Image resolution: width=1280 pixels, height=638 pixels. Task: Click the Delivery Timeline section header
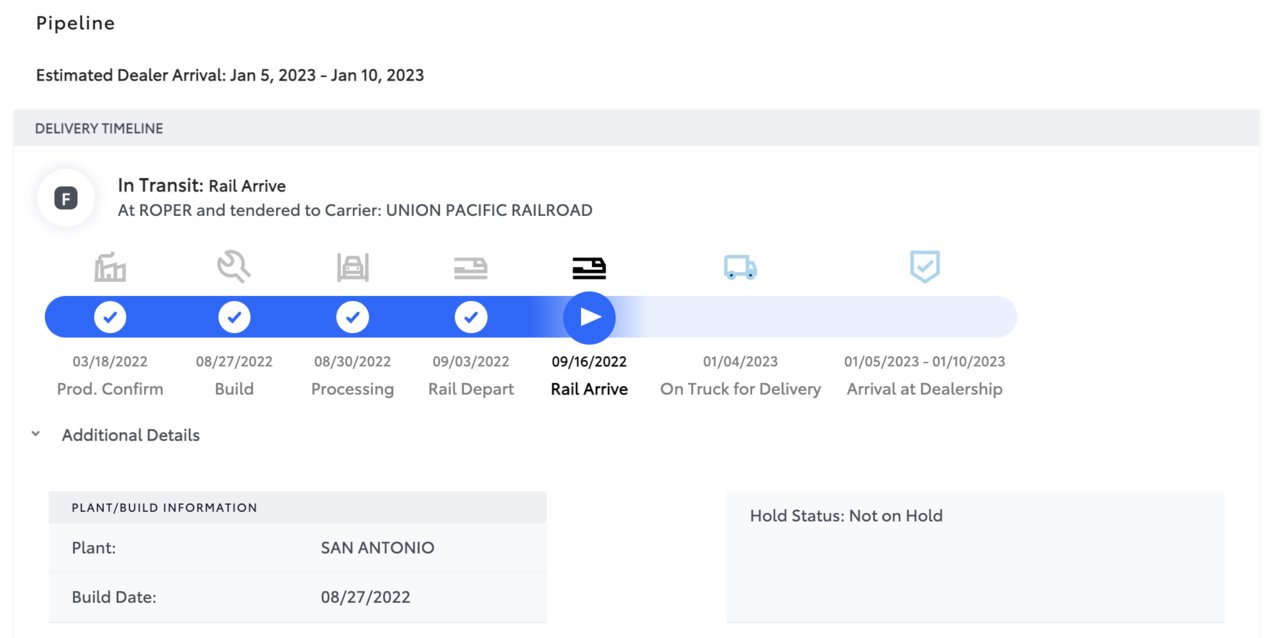[x=636, y=128]
